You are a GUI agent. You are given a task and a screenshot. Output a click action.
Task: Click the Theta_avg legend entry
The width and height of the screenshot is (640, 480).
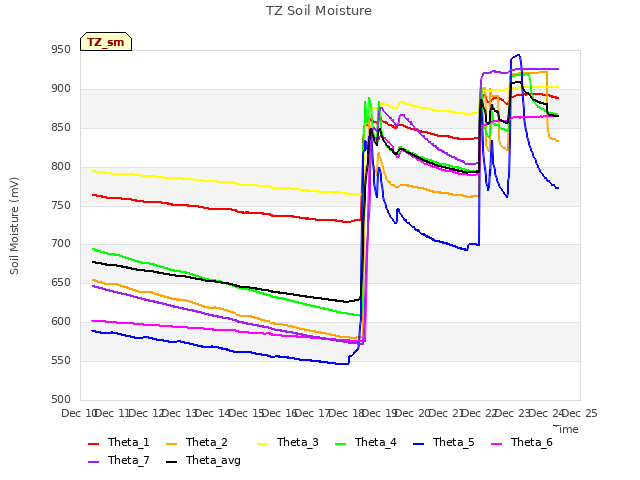(x=203, y=460)
